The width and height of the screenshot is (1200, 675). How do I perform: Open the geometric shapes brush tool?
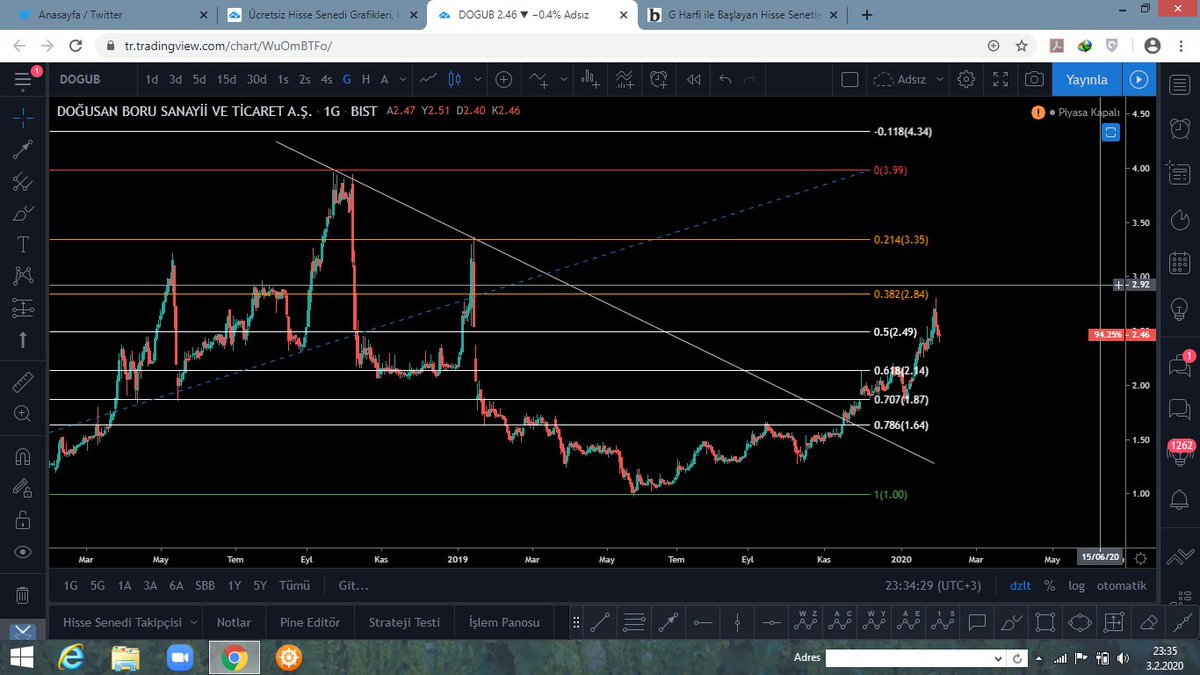coord(22,213)
